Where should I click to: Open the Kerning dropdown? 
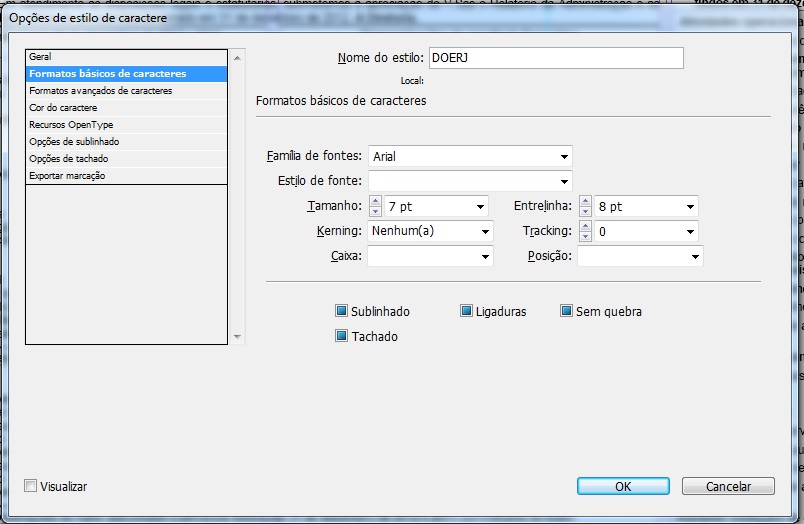tap(486, 232)
